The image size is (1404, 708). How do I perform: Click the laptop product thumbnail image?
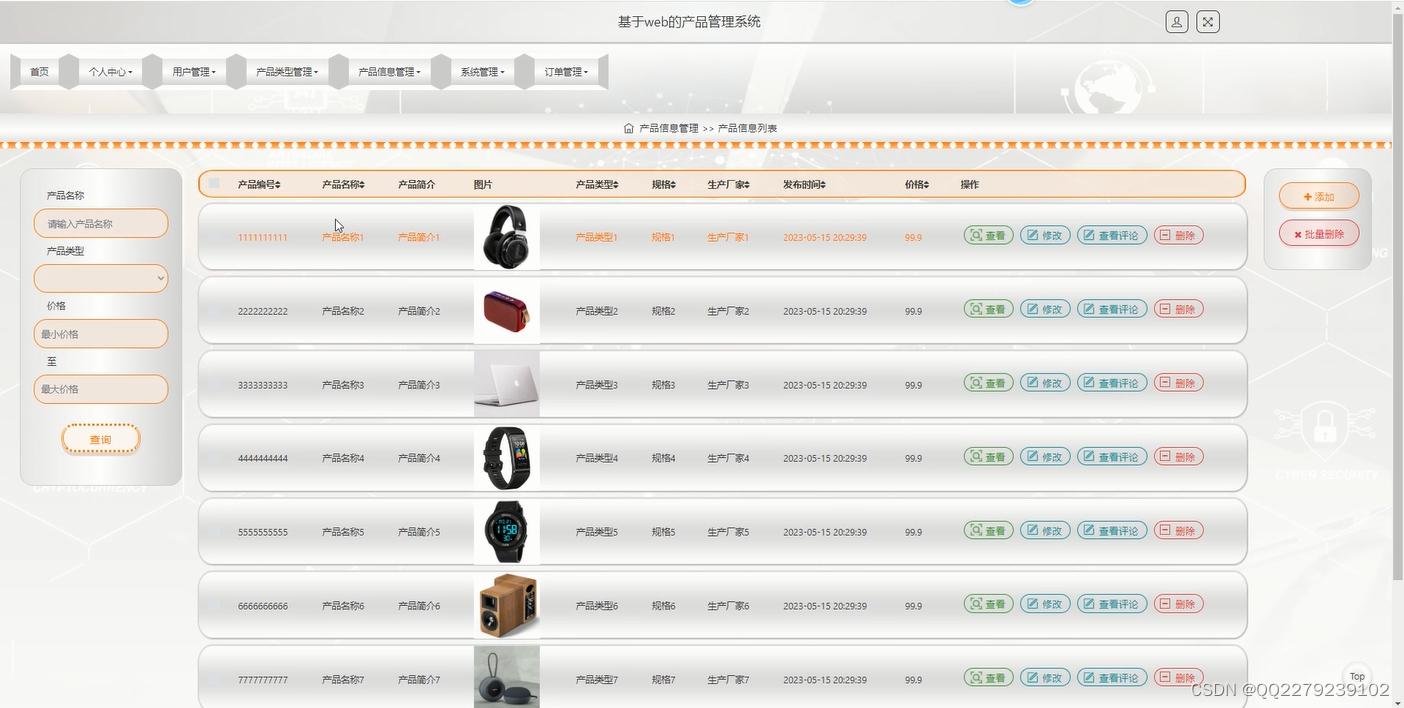[506, 384]
